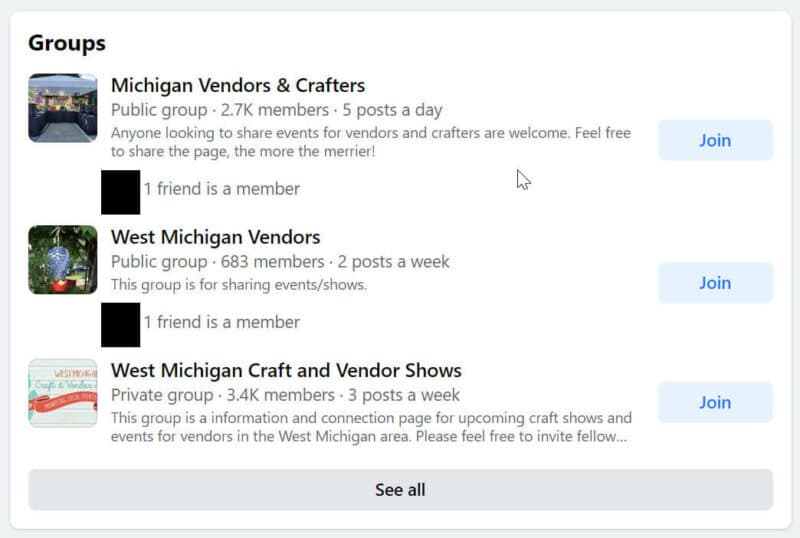This screenshot has height=538, width=800.
Task: Join the Michigan Vendors & Crafters group
Action: click(714, 140)
